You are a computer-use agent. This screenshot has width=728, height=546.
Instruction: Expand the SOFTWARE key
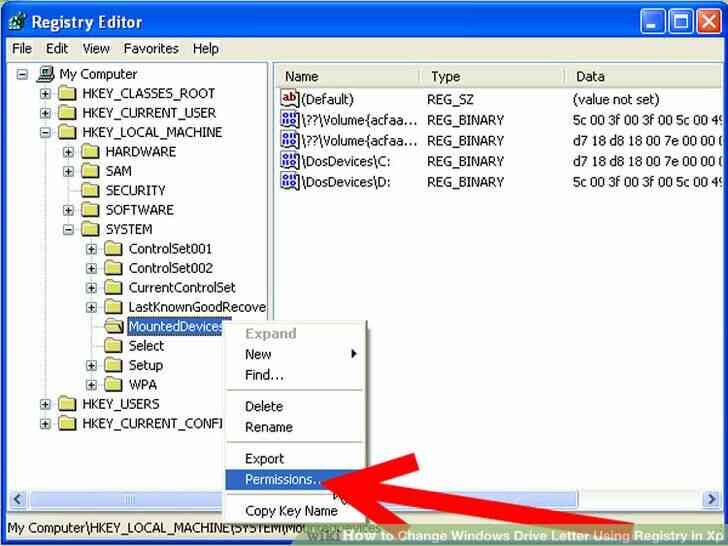click(x=68, y=210)
